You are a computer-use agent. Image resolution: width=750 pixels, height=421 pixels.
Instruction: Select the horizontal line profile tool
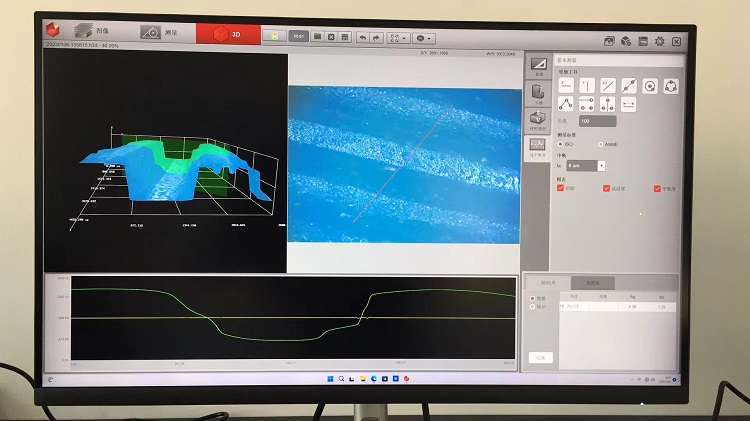tap(564, 86)
